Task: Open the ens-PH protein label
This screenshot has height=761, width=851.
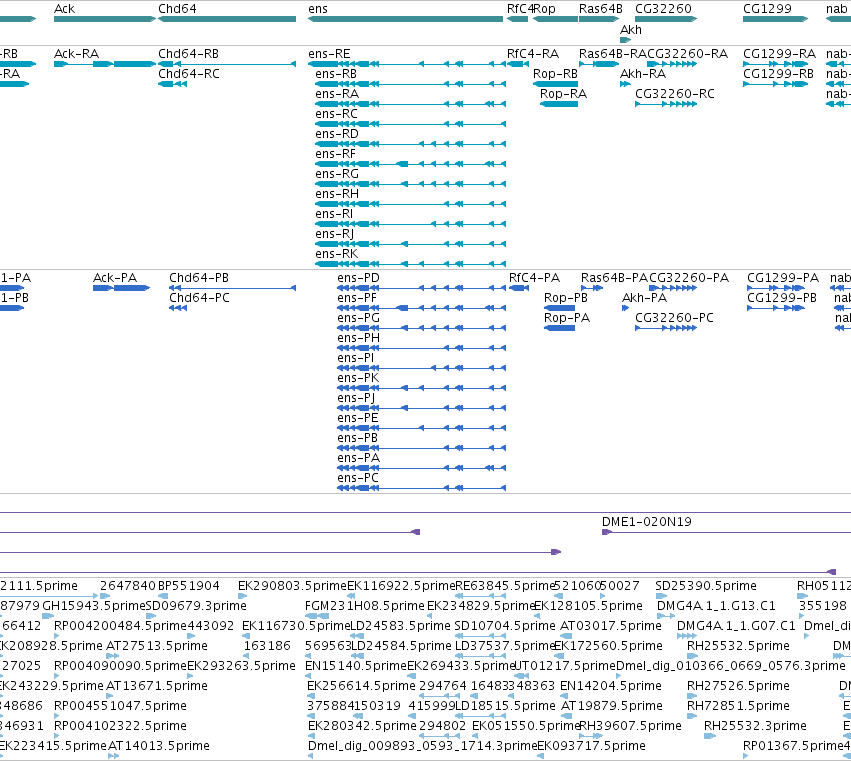Action: point(358,338)
